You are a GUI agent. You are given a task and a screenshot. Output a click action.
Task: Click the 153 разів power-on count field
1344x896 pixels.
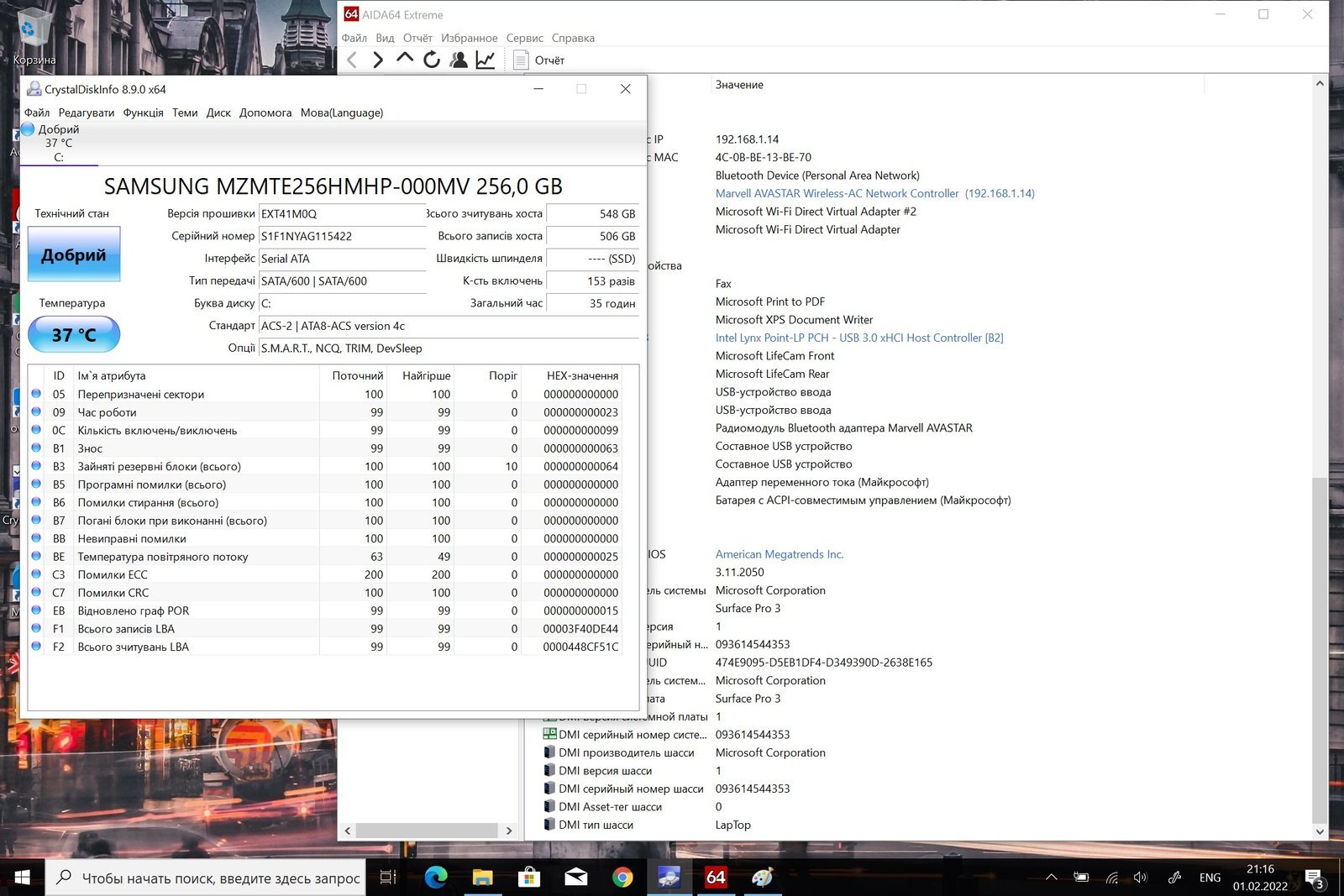[x=593, y=281]
